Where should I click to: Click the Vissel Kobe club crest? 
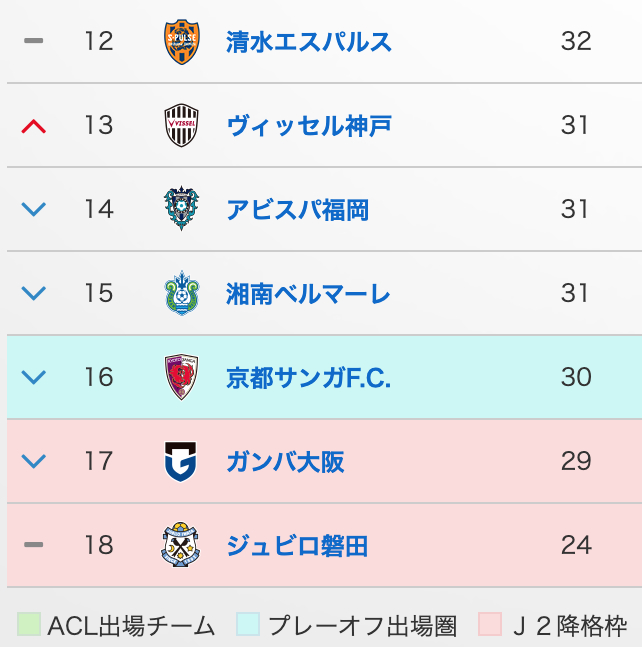(182, 126)
